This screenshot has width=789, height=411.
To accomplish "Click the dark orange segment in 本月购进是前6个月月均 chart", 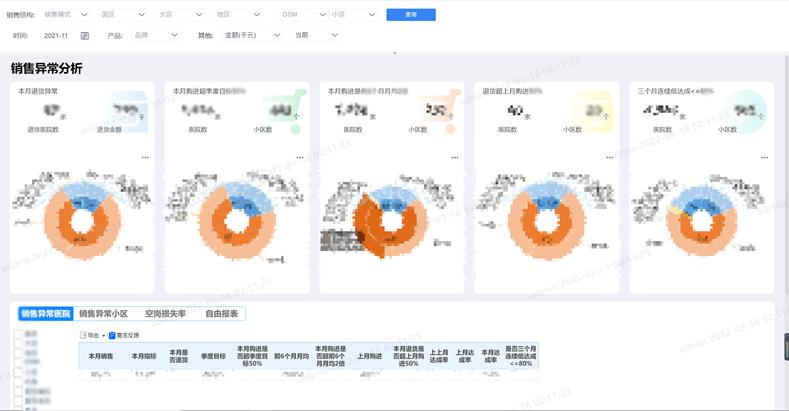I will (367, 224).
